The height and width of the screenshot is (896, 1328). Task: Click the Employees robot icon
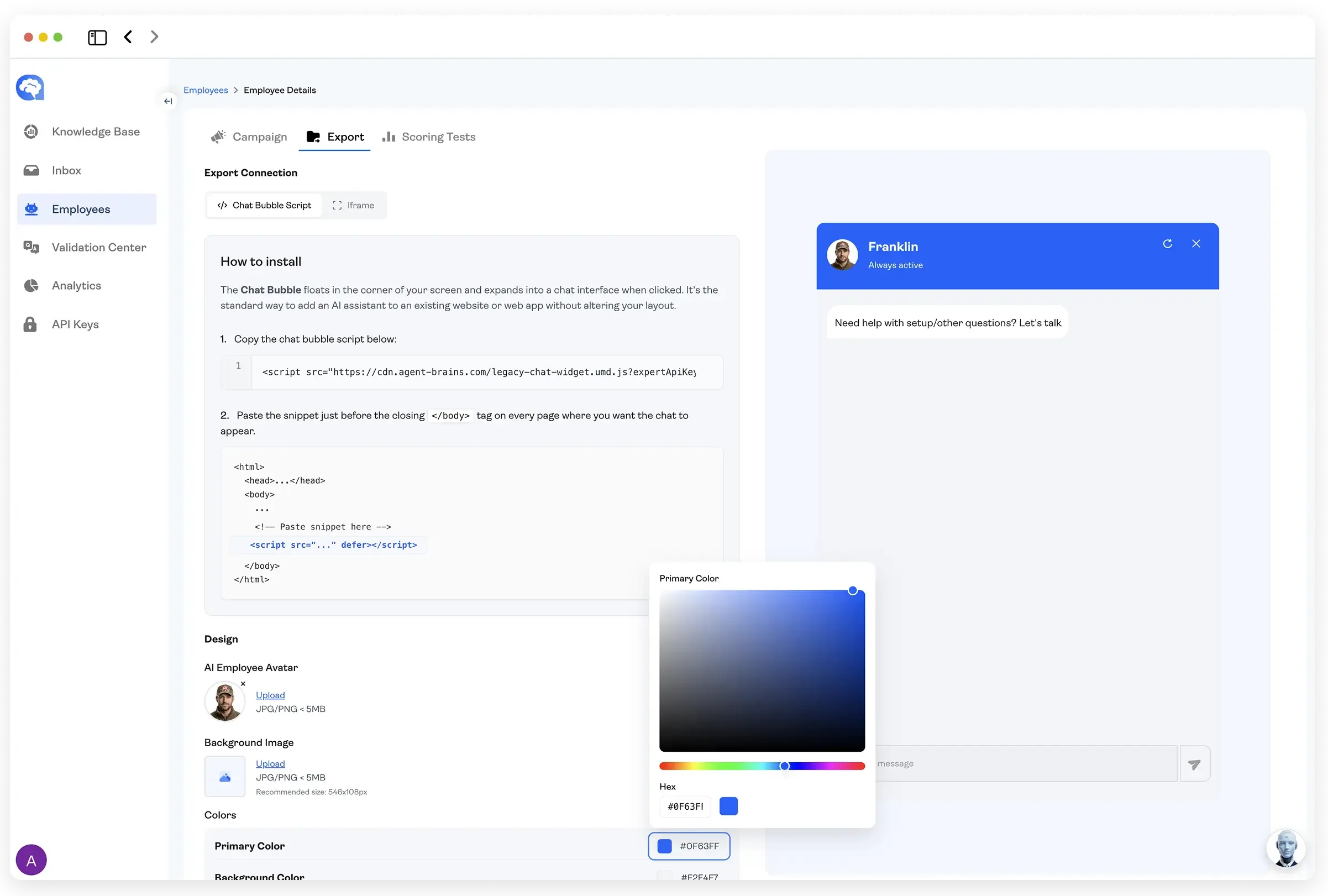(x=31, y=209)
